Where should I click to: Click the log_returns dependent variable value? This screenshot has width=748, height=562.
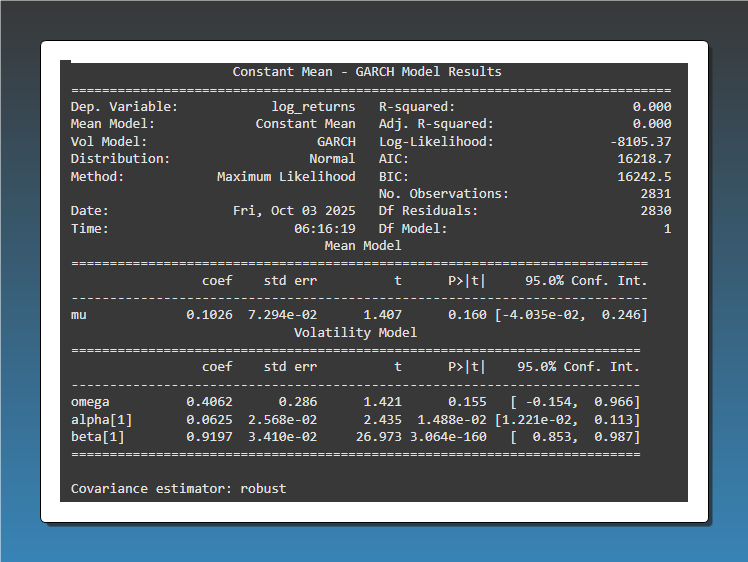pyautogui.click(x=313, y=107)
